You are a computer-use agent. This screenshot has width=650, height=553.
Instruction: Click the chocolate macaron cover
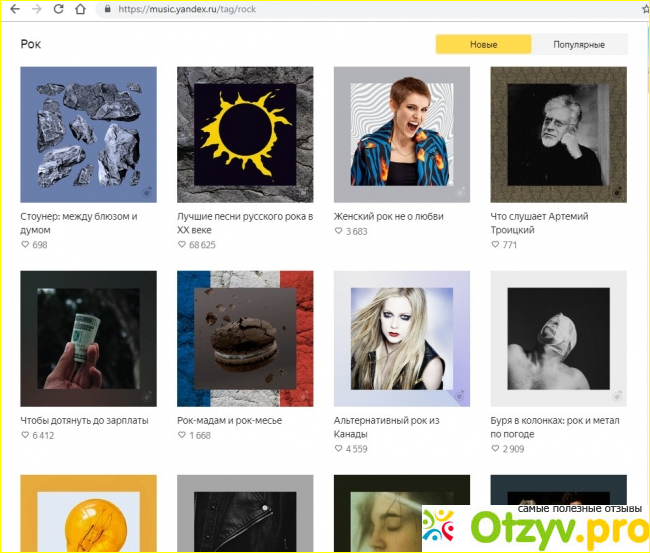pos(245,339)
